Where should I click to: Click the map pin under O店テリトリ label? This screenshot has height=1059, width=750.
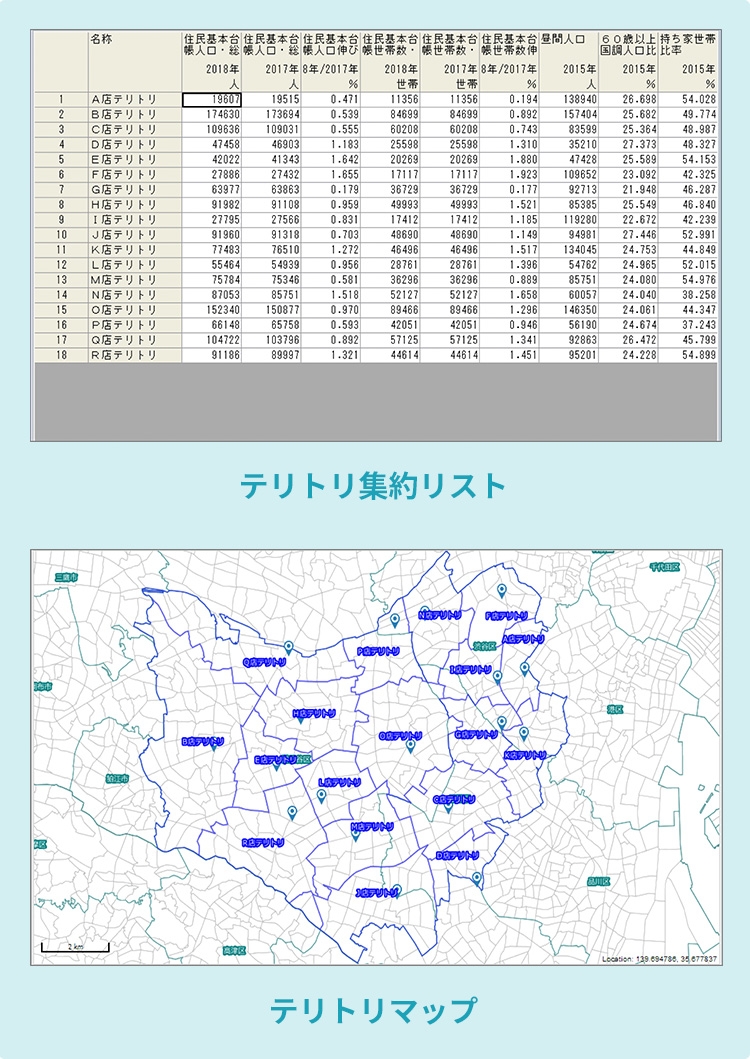tap(410, 746)
